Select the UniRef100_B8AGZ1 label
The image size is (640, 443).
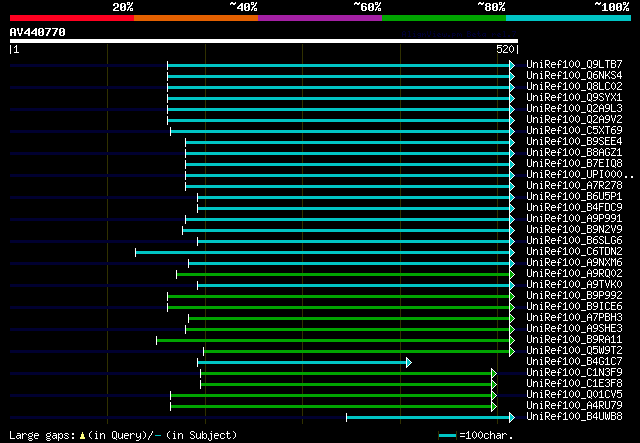pos(574,153)
